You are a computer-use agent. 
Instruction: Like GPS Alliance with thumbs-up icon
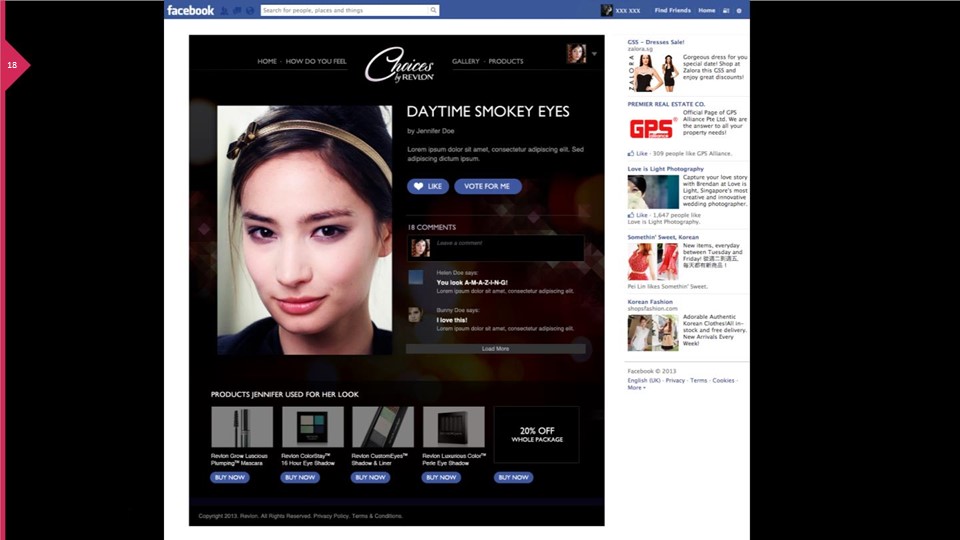point(631,154)
